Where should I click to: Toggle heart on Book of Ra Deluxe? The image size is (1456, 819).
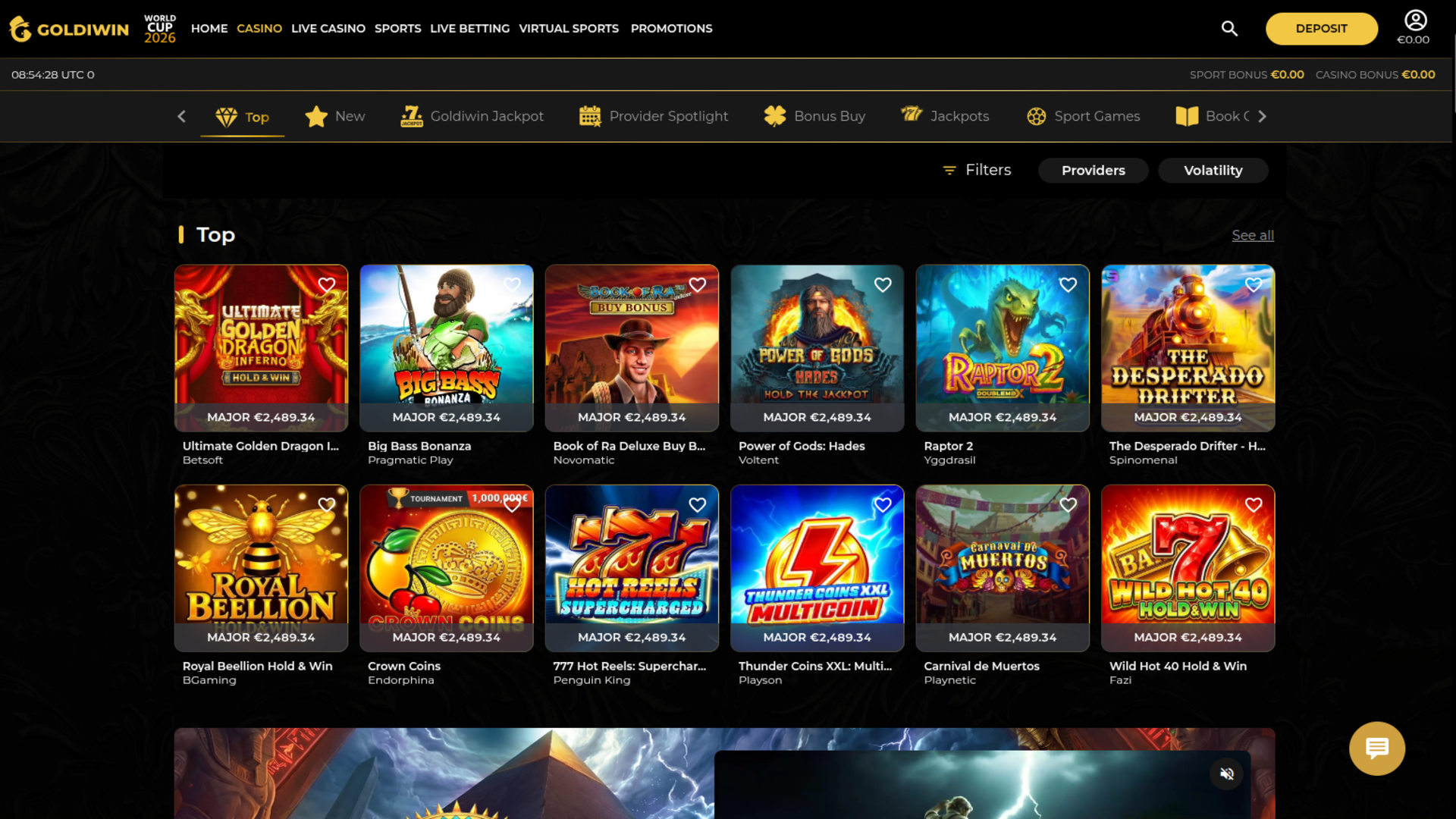[x=697, y=285]
